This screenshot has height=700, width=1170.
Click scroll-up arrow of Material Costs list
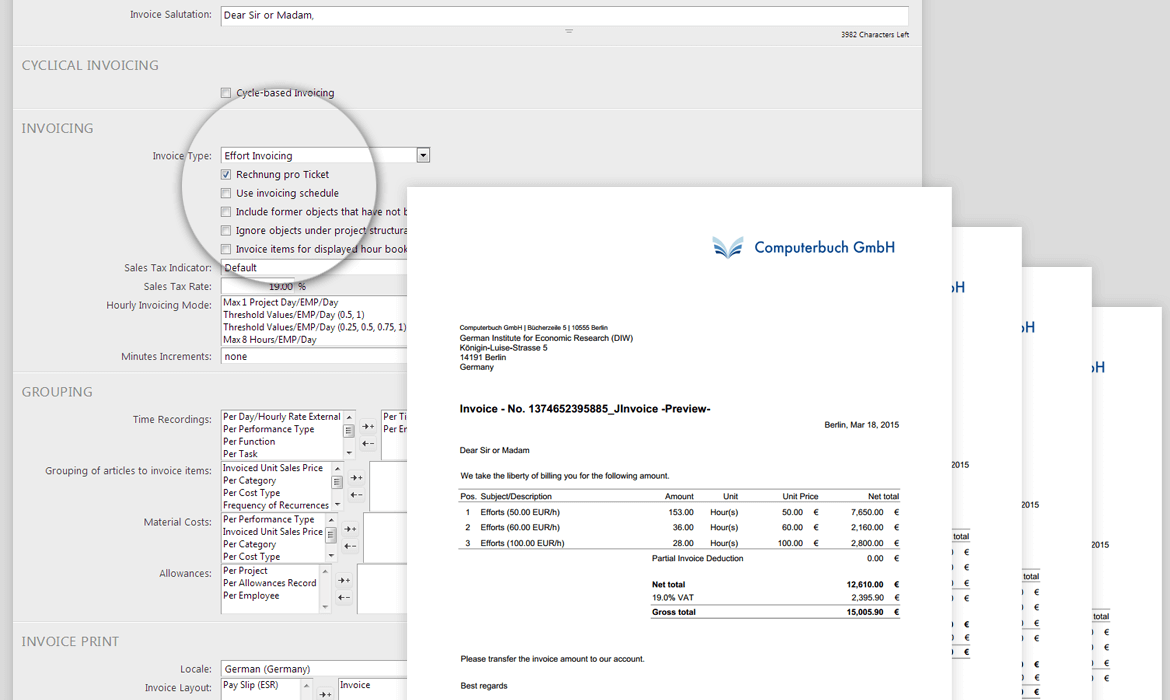point(331,520)
